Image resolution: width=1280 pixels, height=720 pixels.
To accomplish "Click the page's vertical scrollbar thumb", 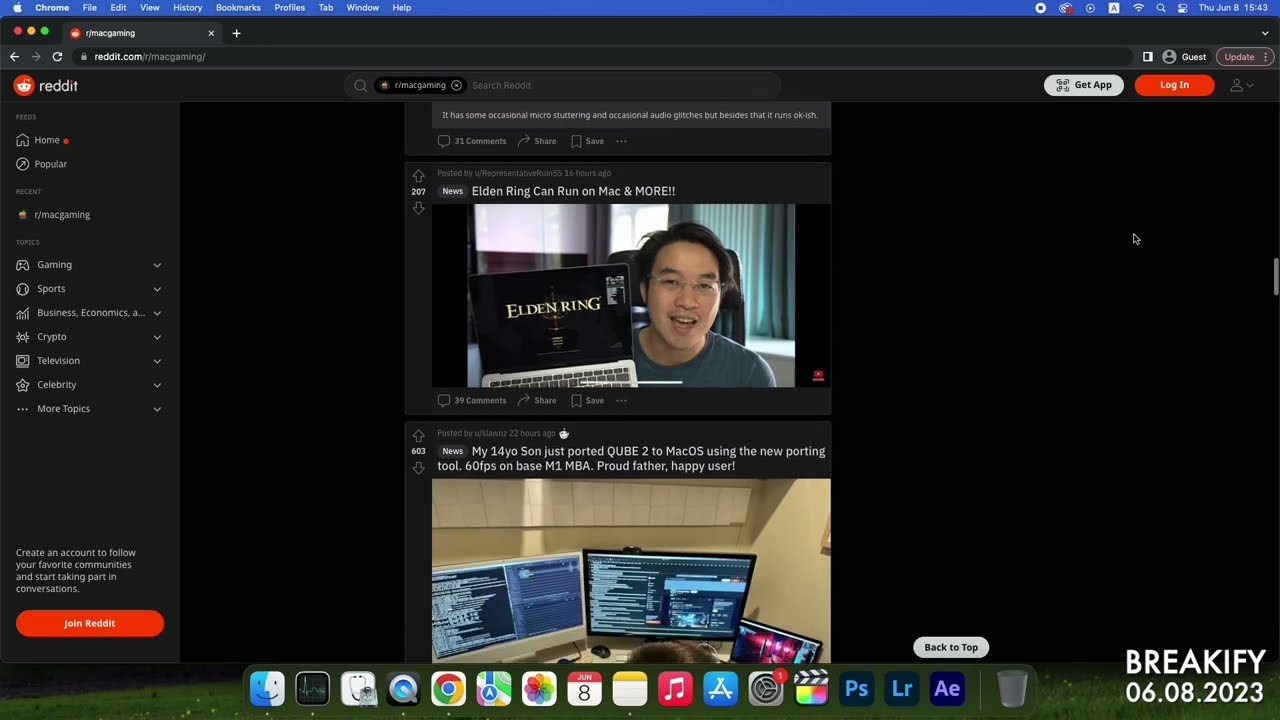I will point(1276,277).
